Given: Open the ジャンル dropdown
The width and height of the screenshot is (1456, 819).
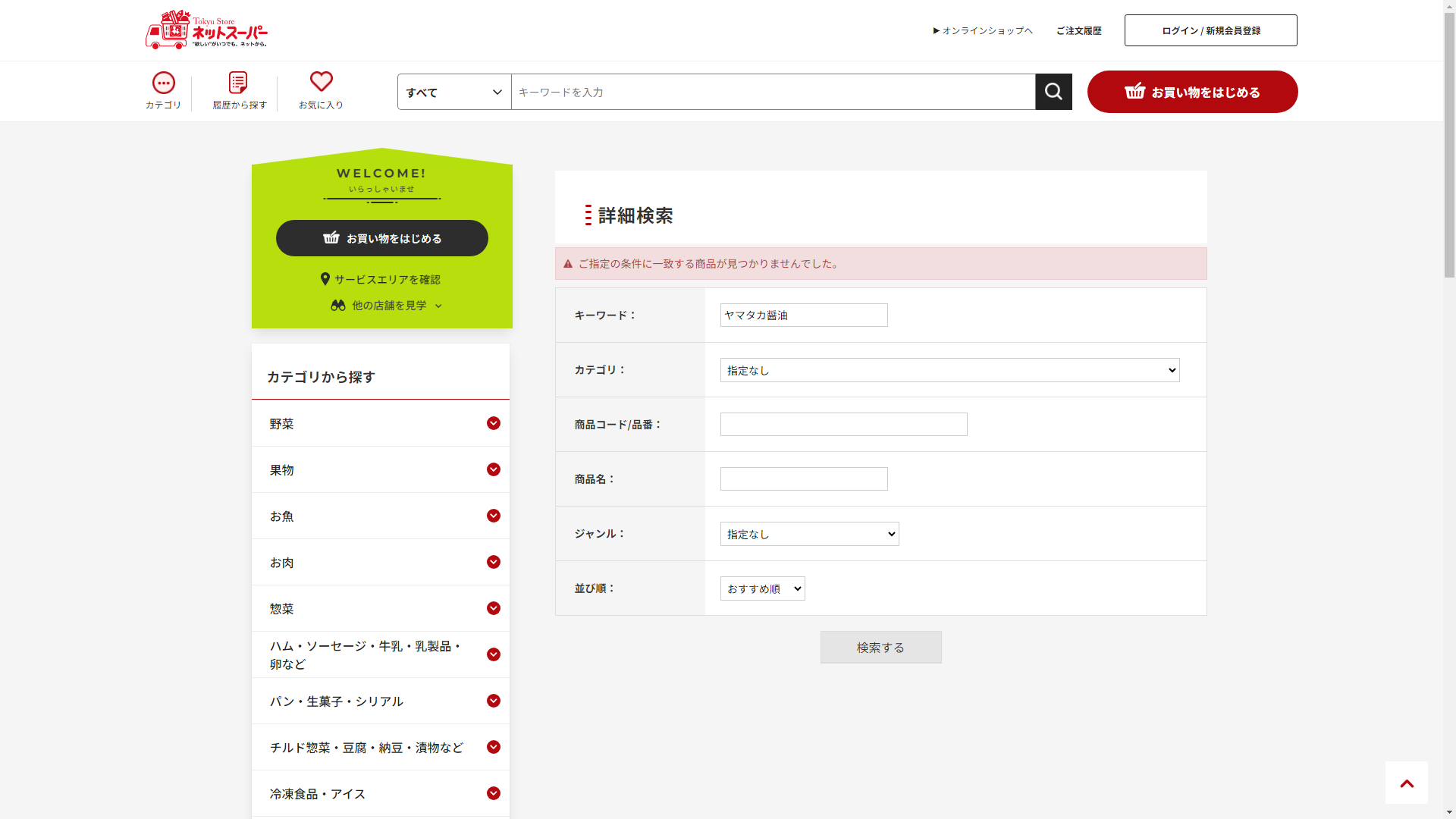Looking at the screenshot, I should click(809, 534).
